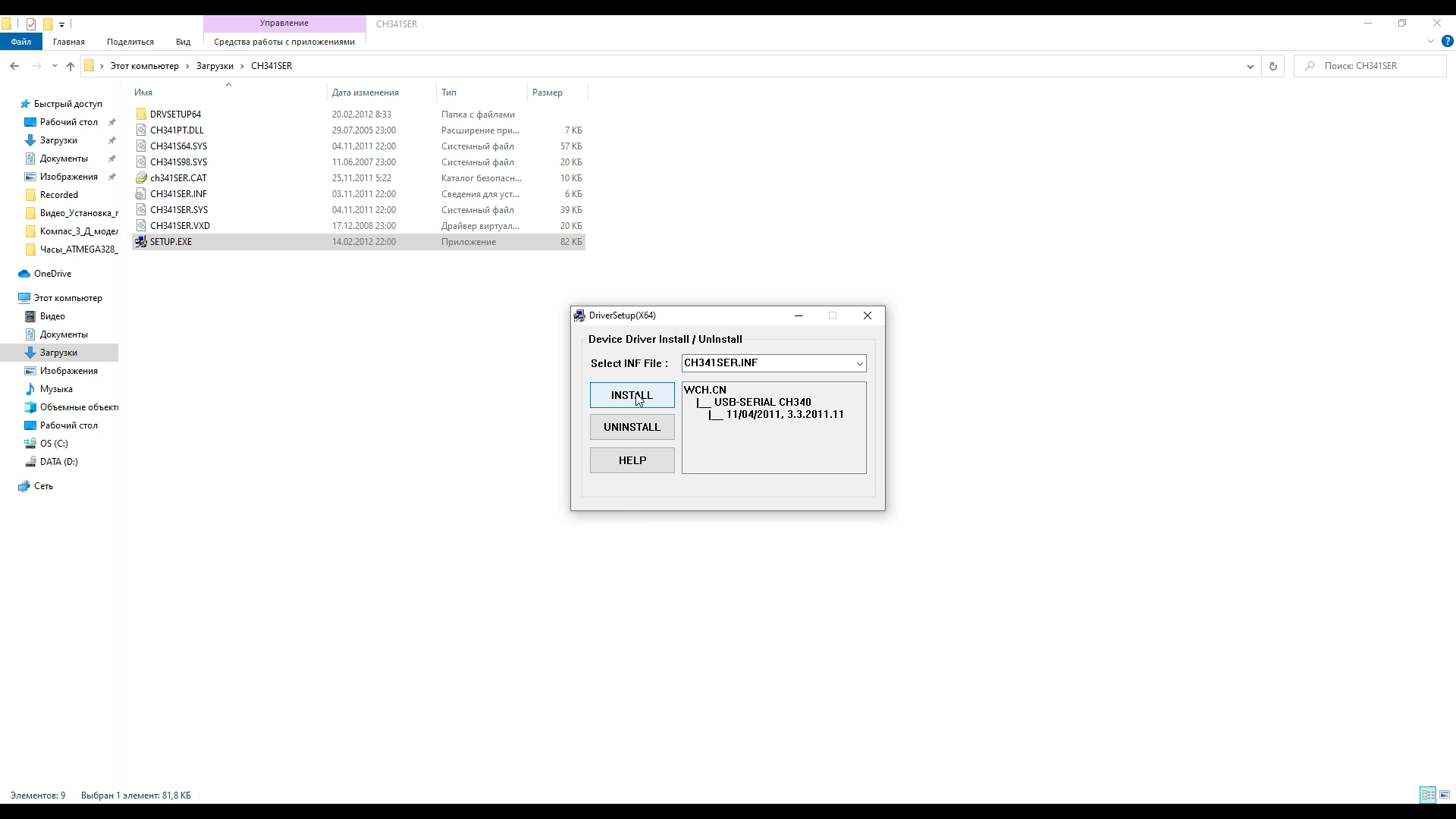
Task: Go up one folder level arrow
Action: [71, 66]
